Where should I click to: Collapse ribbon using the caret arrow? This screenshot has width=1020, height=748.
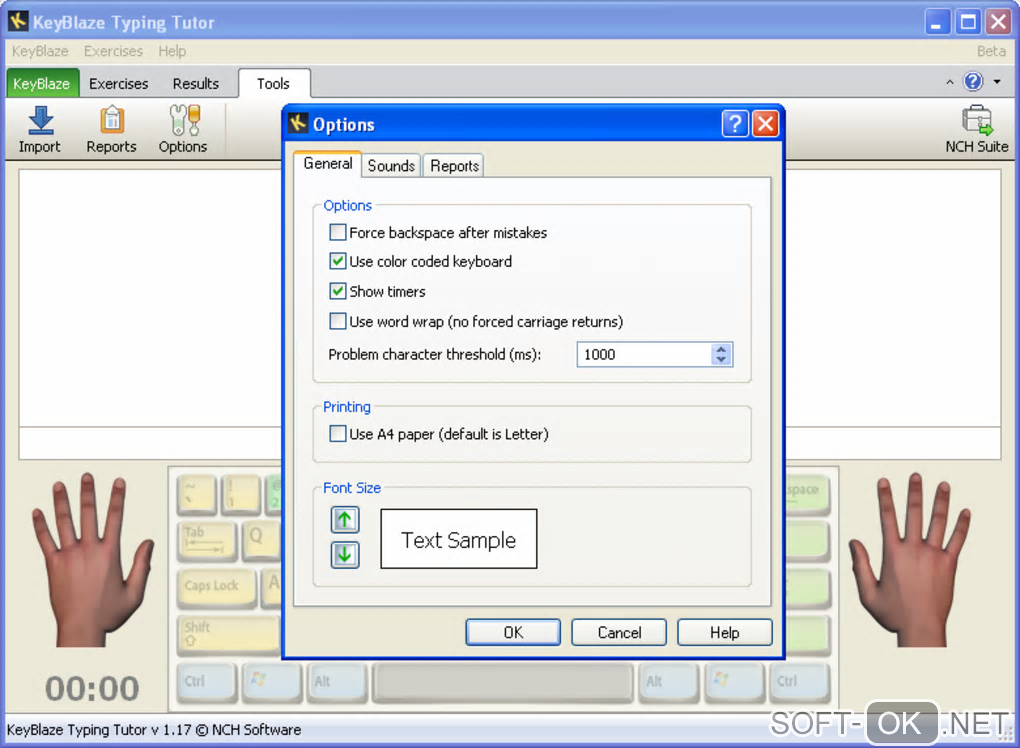[x=950, y=82]
